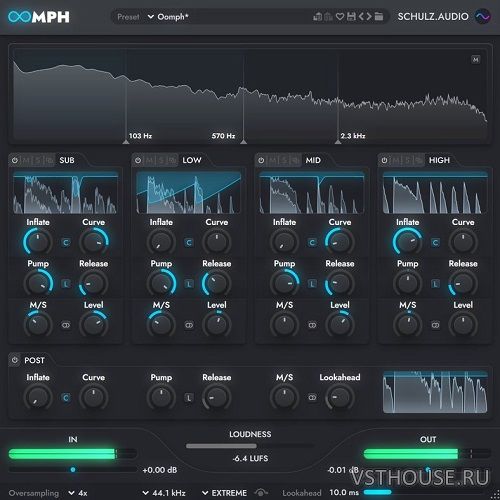Screen dimensions: 500x500
Task: Toggle MID band Pump L button
Action: (312, 284)
